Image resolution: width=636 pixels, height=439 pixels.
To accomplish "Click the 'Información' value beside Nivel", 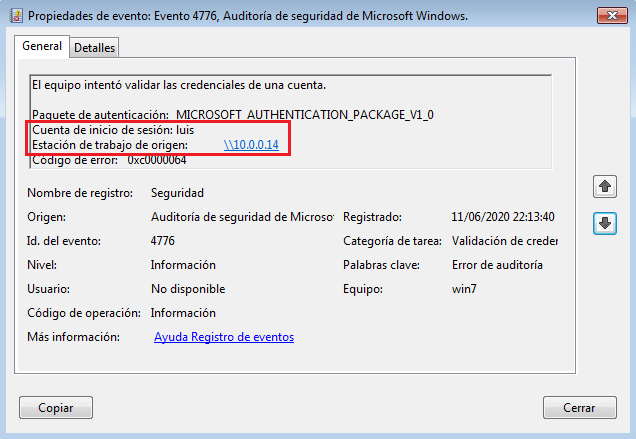I will [x=183, y=265].
